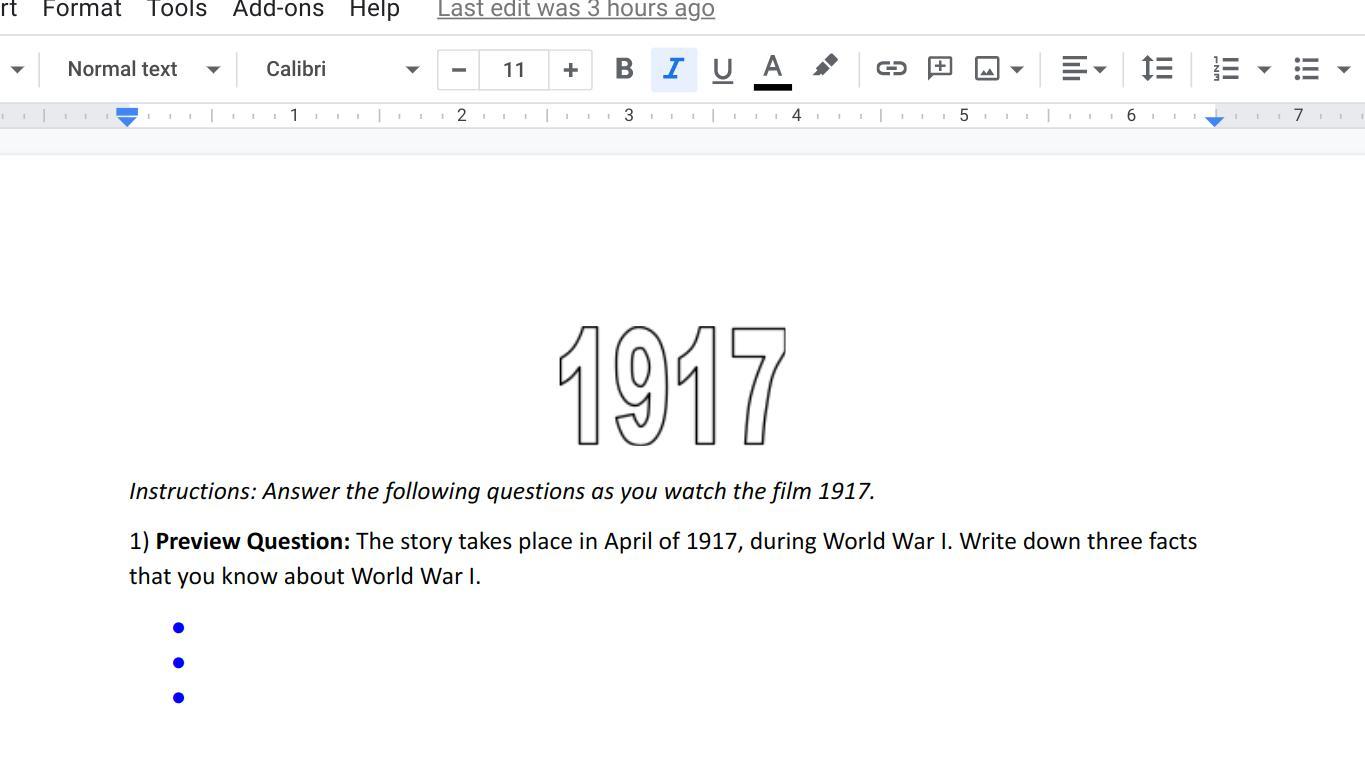1365x768 pixels.
Task: Increase font size with plus button
Action: (x=570, y=69)
